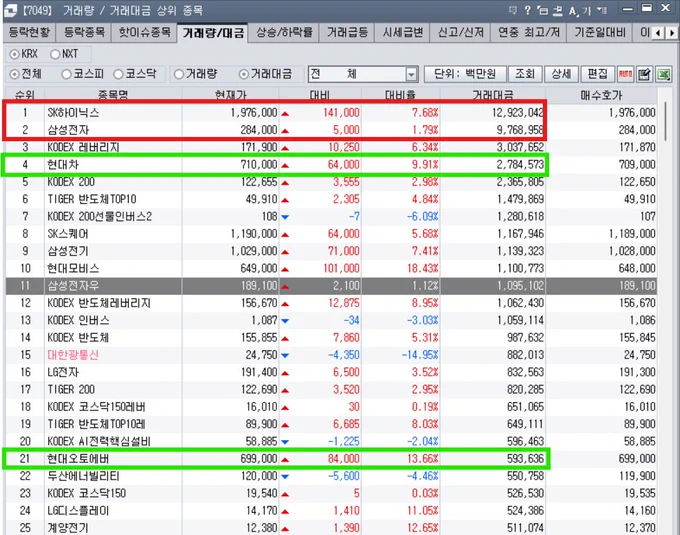Select the SK스퀘어 row
The height and width of the screenshot is (535, 680).
pyautogui.click(x=331, y=234)
